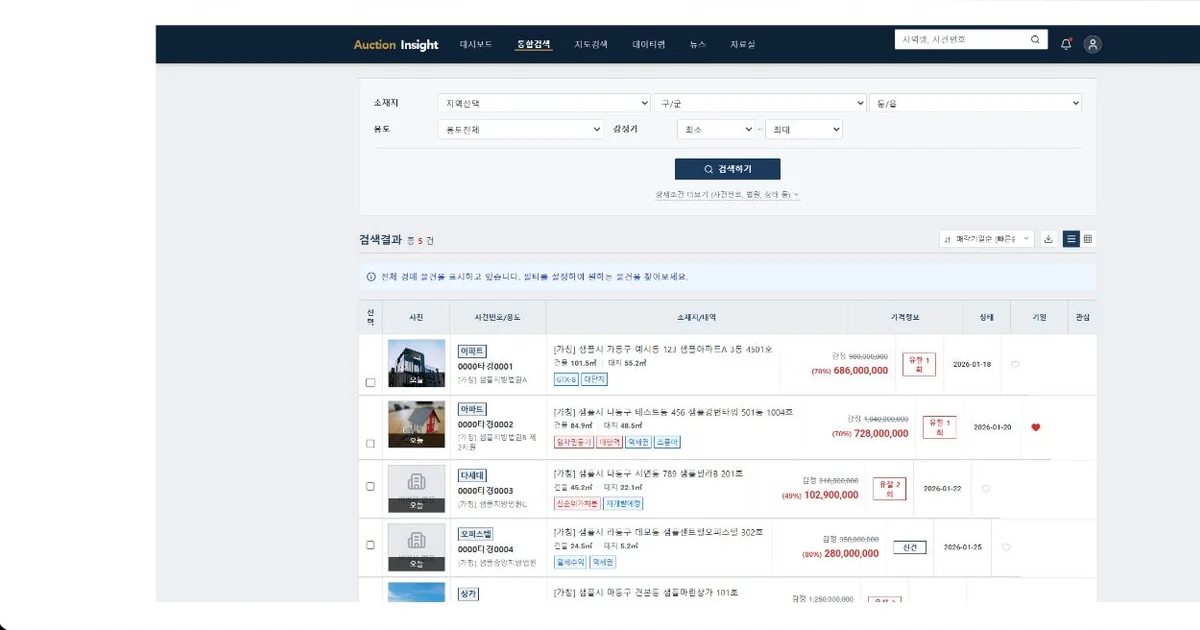Open the 최대 appraisal price dropdown
Viewport: 1200px width, 630px height.
804,129
